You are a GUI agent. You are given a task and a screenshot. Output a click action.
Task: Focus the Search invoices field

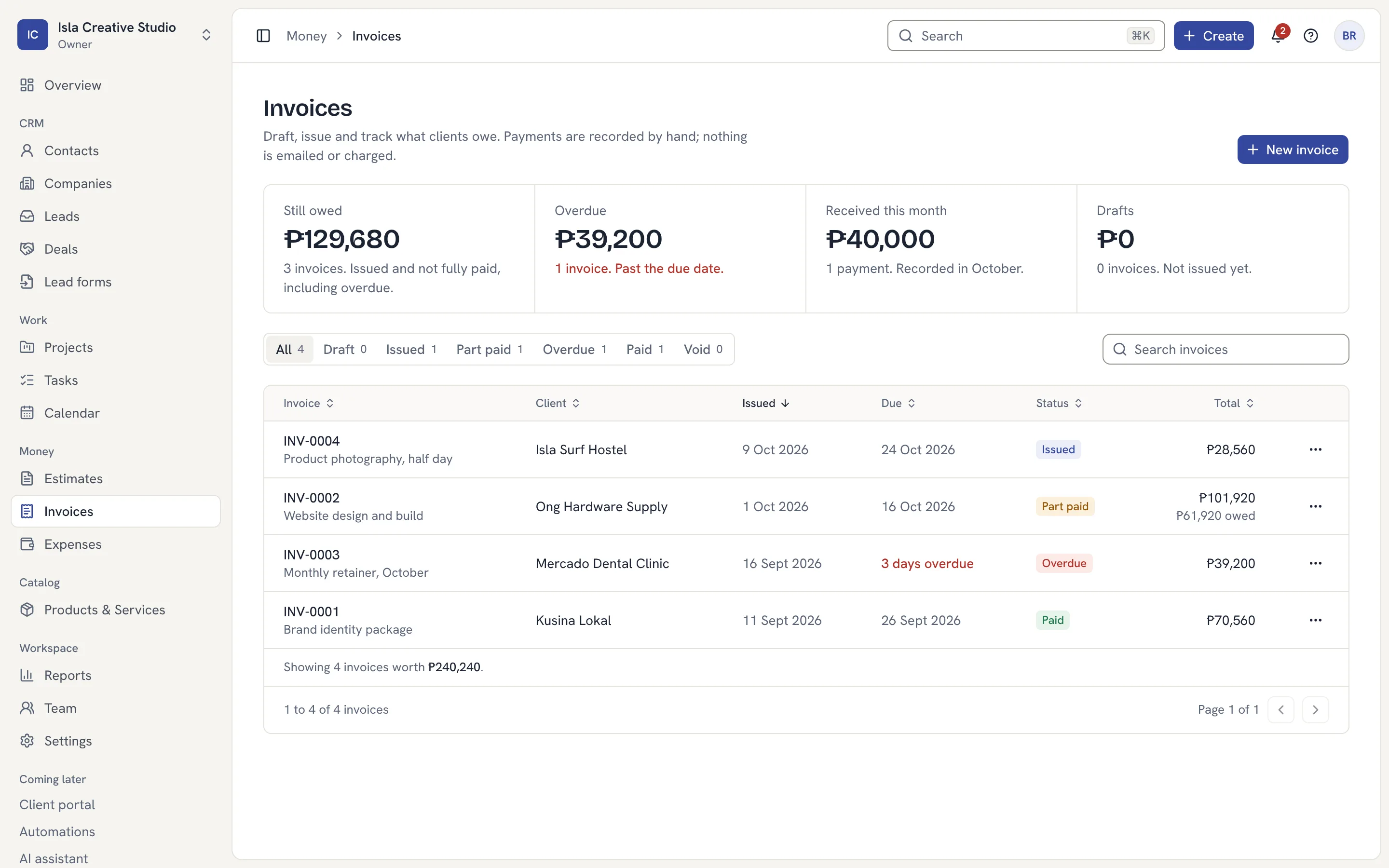tap(1226, 349)
